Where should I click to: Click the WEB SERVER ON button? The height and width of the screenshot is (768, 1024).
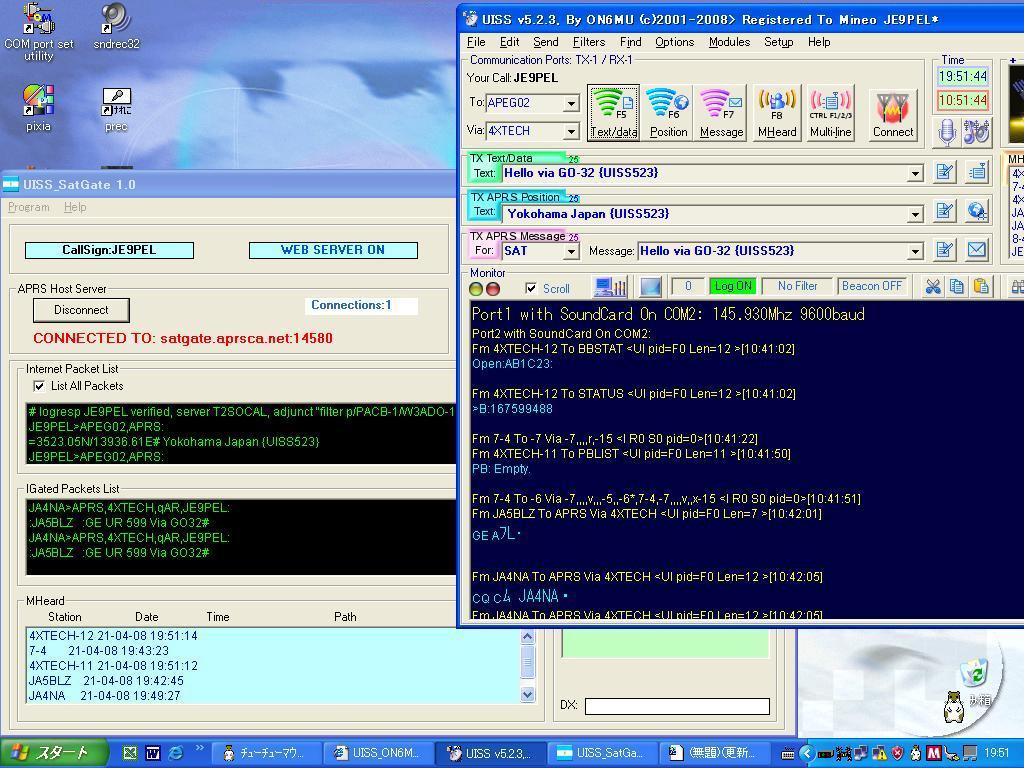pyautogui.click(x=333, y=250)
